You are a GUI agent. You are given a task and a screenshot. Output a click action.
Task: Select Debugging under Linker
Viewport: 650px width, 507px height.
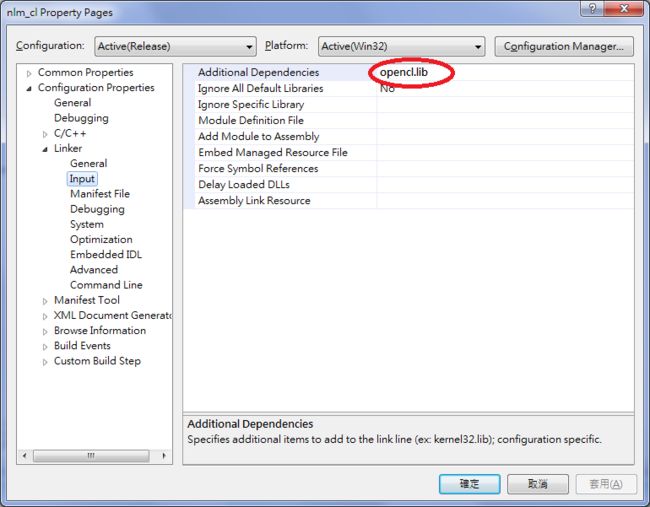point(97,209)
